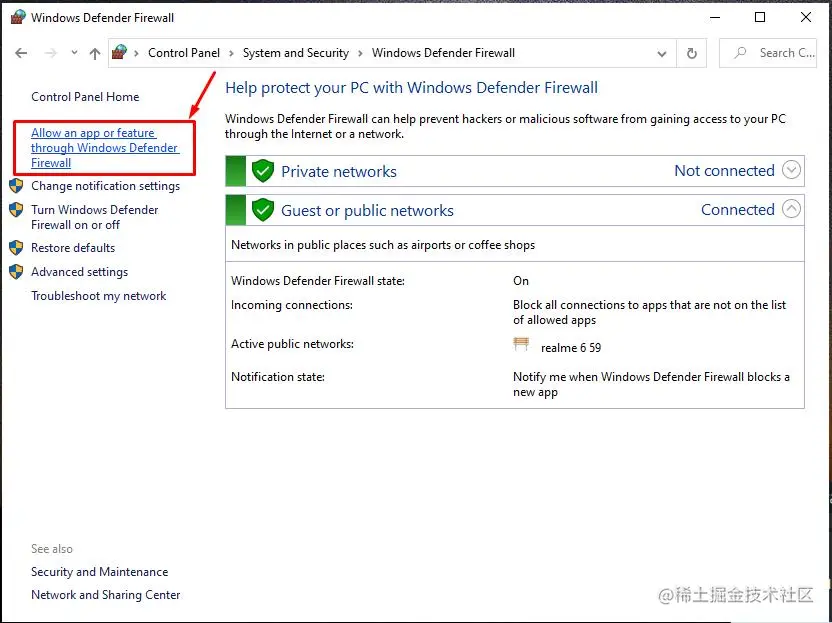Open Control Panel Home

coord(85,97)
